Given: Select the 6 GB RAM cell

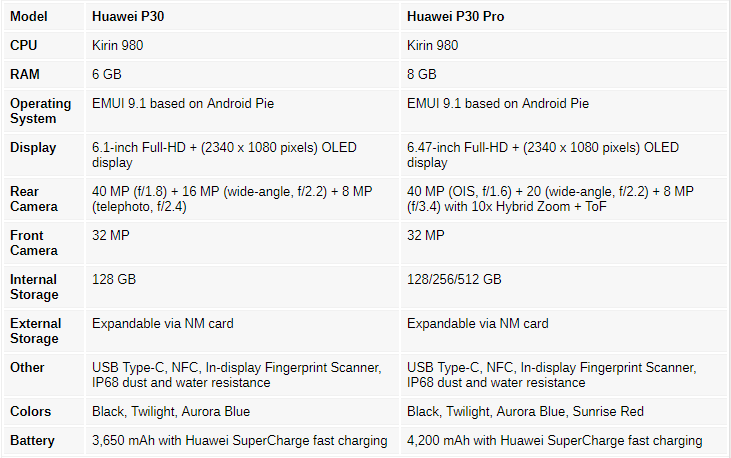Looking at the screenshot, I should pyautogui.click(x=107, y=74).
